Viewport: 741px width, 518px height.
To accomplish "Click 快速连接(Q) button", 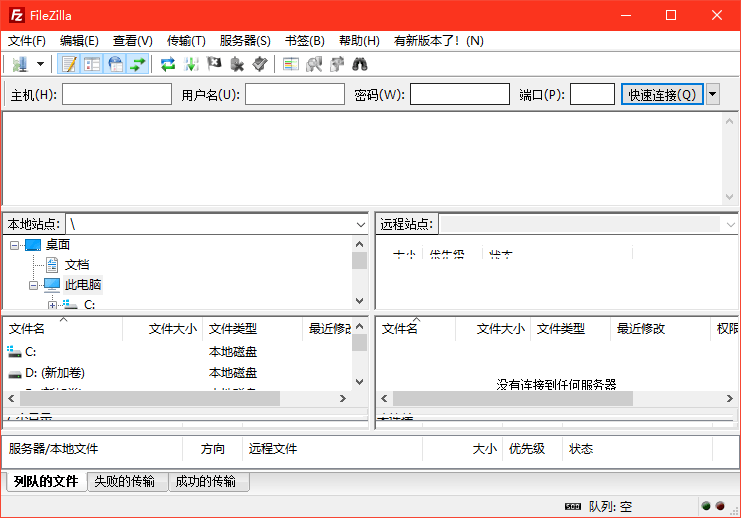I will [x=662, y=95].
